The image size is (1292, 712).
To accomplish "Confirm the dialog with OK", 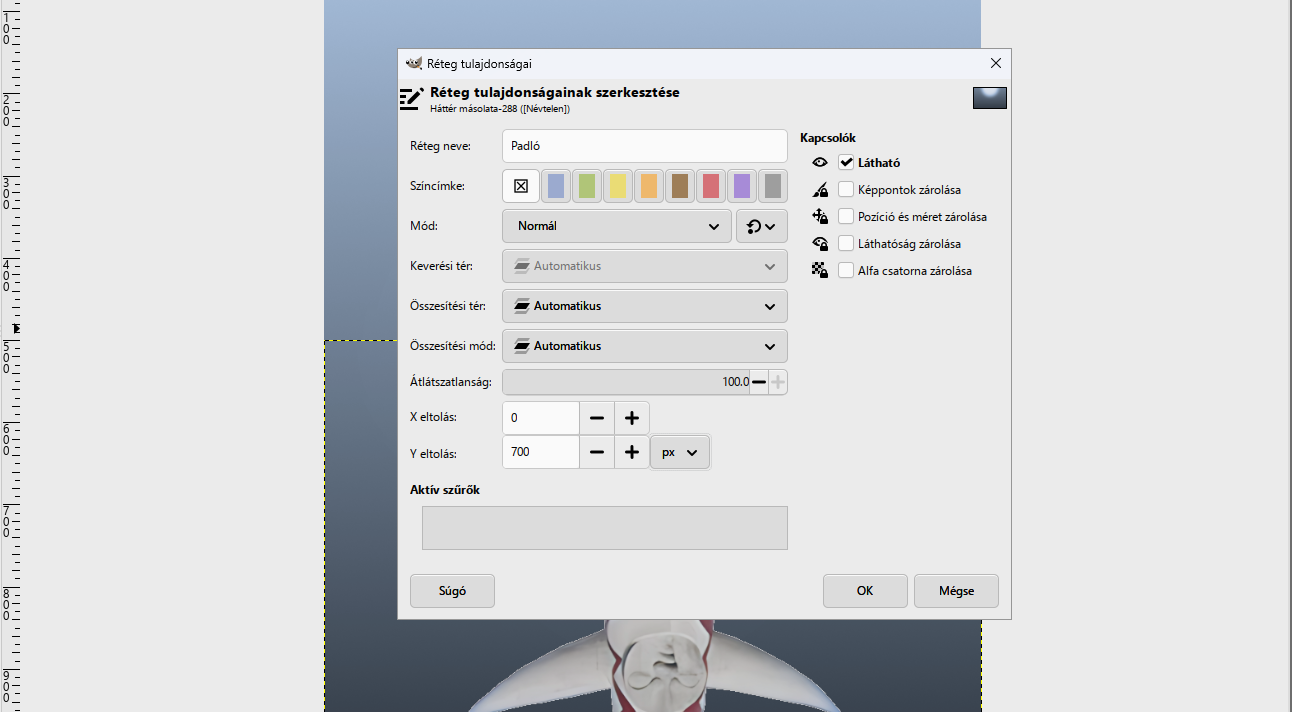I will [865, 591].
